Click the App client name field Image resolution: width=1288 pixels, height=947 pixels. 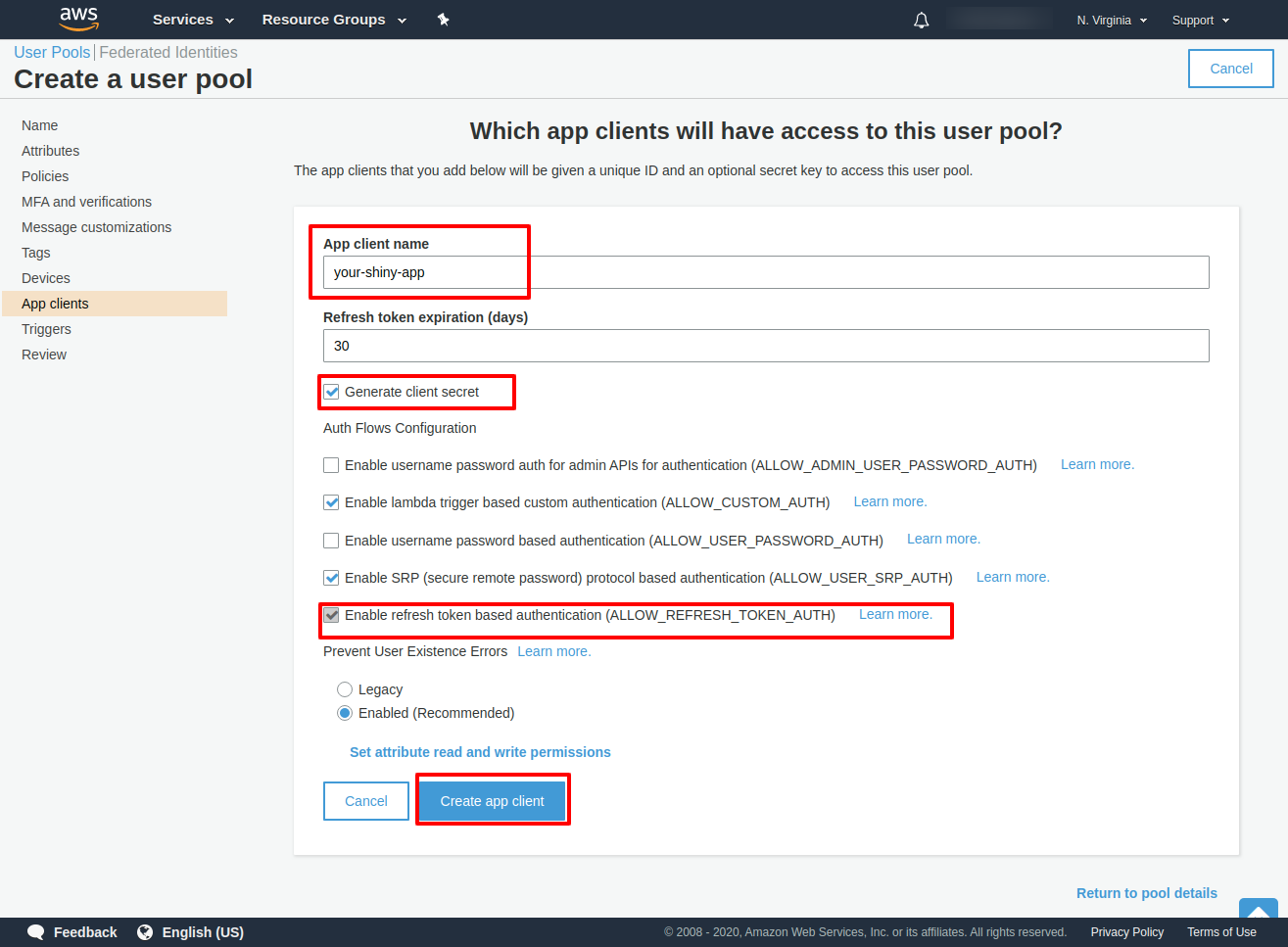point(765,272)
